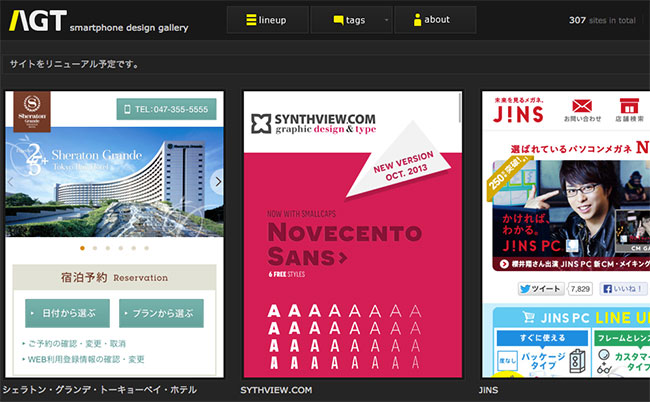Select the second carousel dot
Viewport: 650px width, 402px height.
click(95, 248)
